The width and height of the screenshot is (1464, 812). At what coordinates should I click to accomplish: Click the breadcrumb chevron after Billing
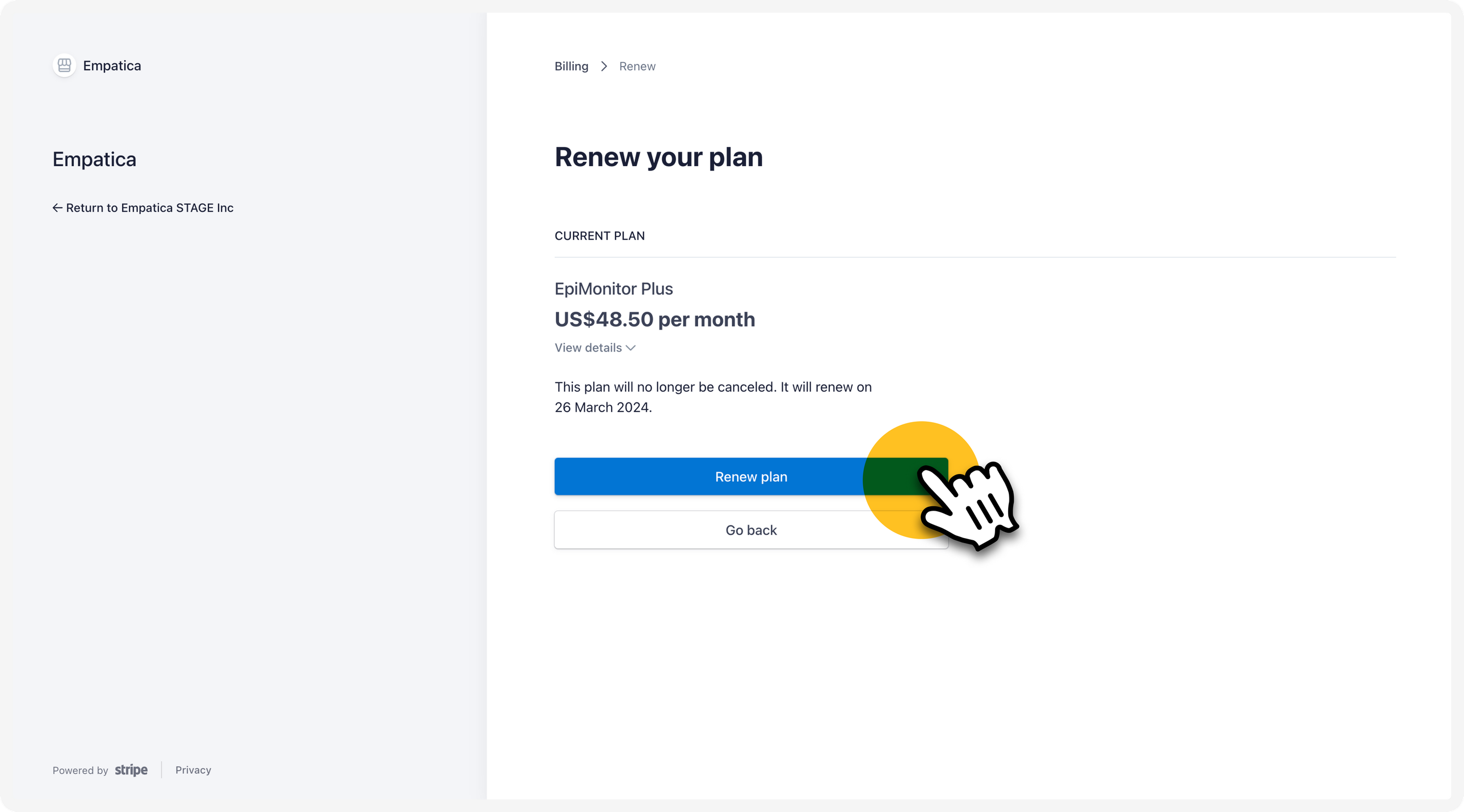tap(604, 67)
